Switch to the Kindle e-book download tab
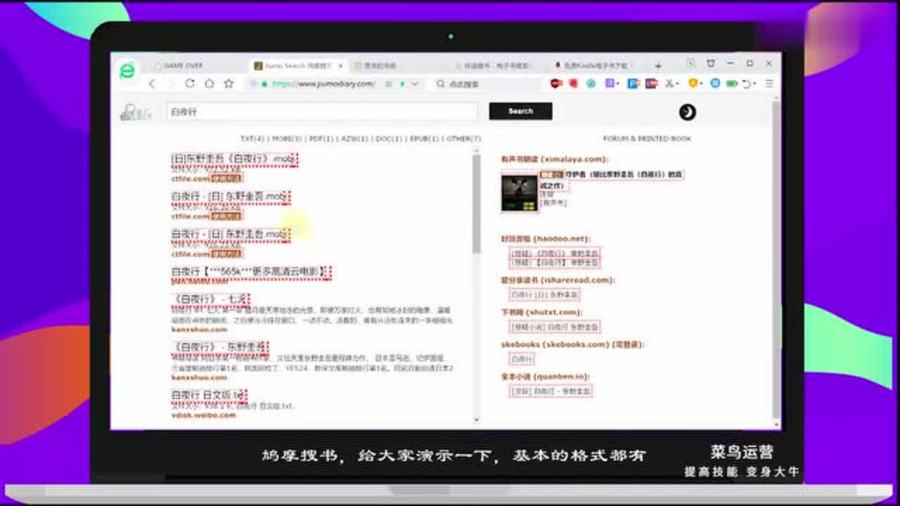This screenshot has height=506, width=900. click(x=598, y=65)
